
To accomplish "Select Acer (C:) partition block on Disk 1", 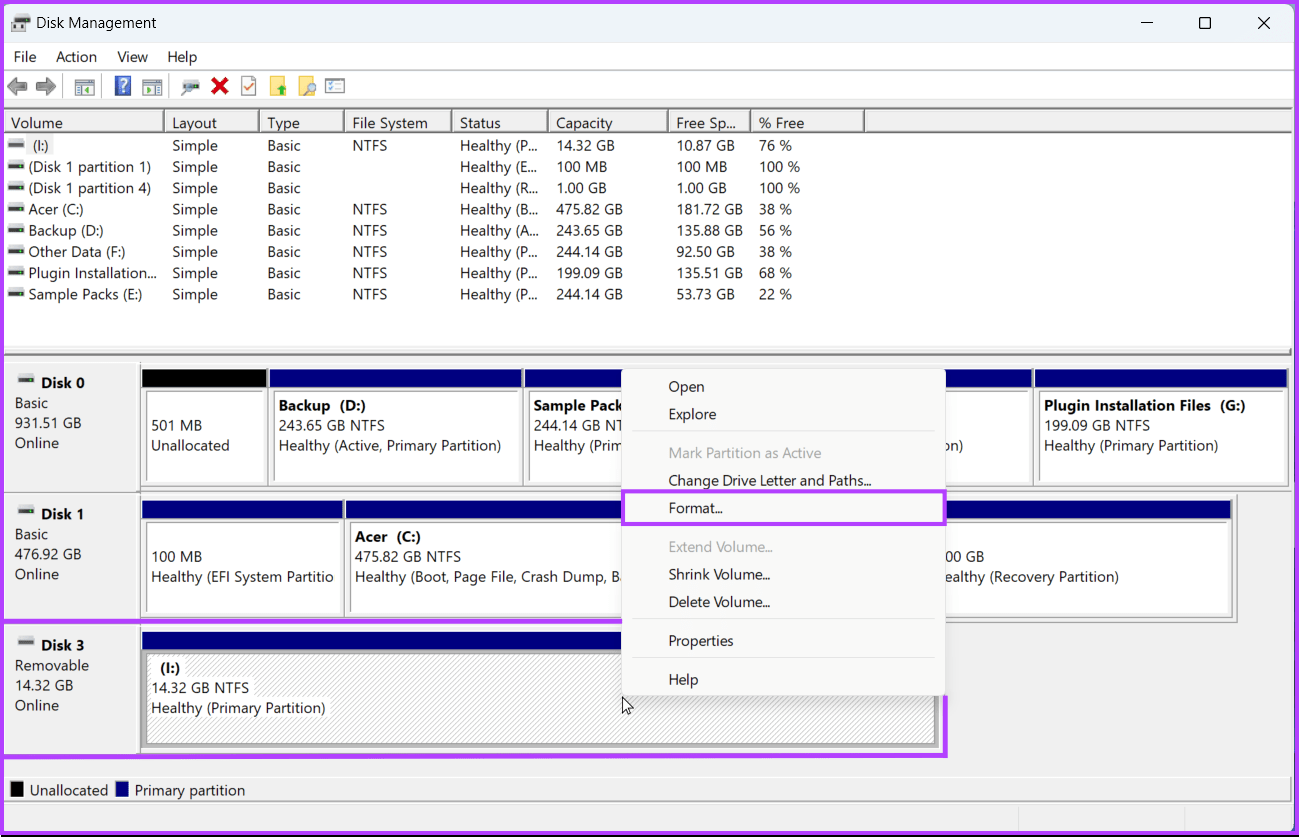I will [484, 558].
